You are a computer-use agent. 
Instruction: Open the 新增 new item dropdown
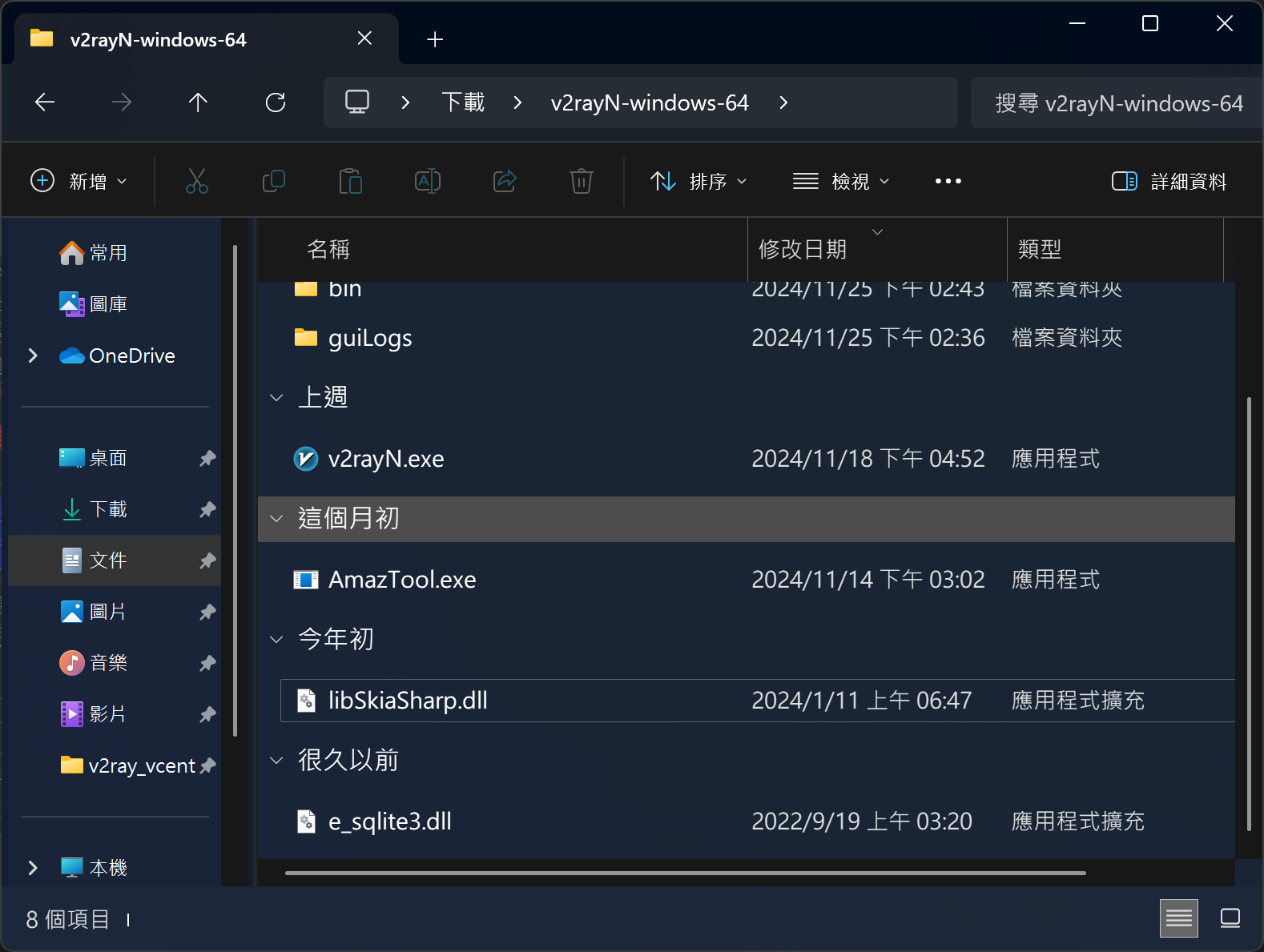[78, 181]
